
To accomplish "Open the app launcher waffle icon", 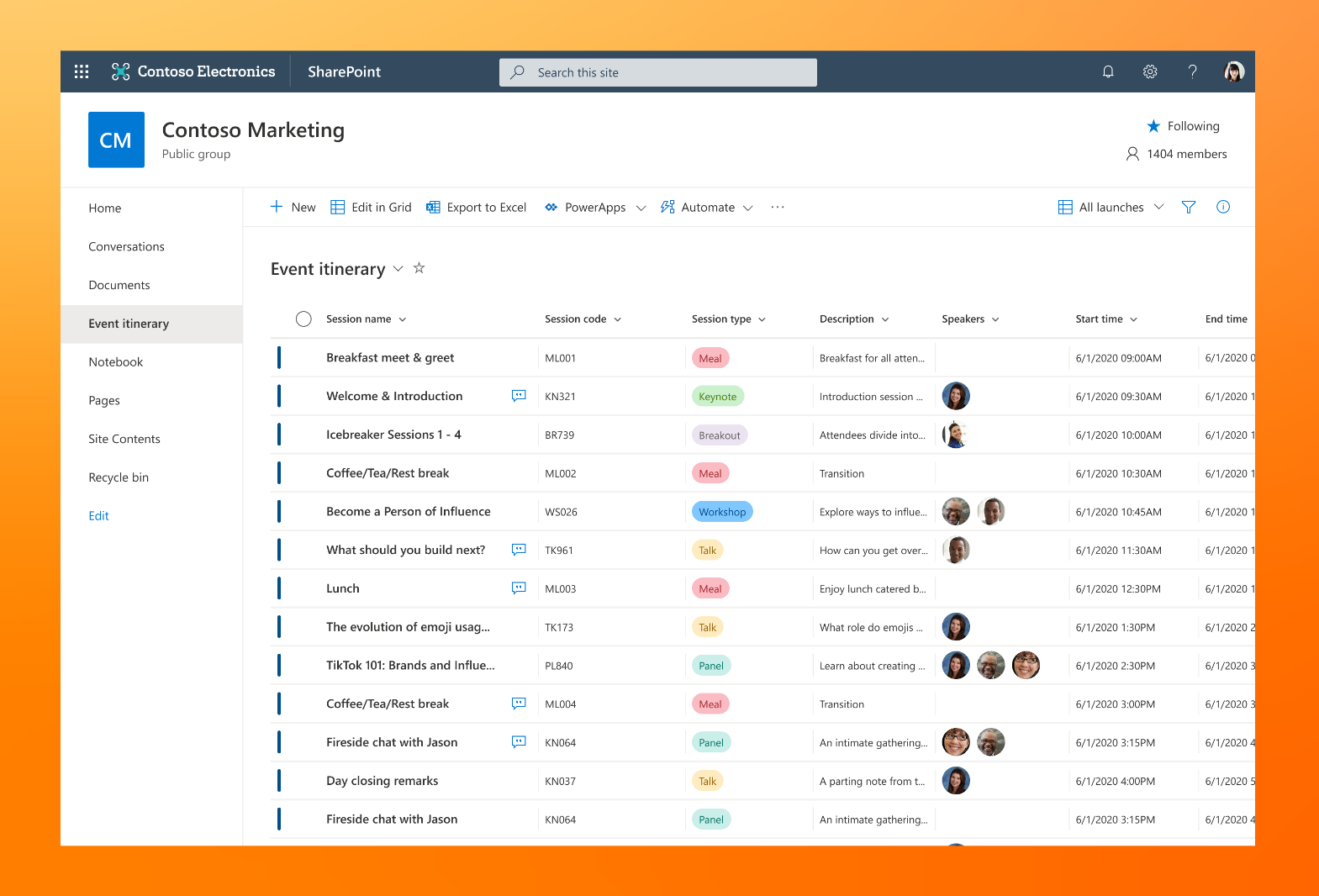I will coord(82,71).
